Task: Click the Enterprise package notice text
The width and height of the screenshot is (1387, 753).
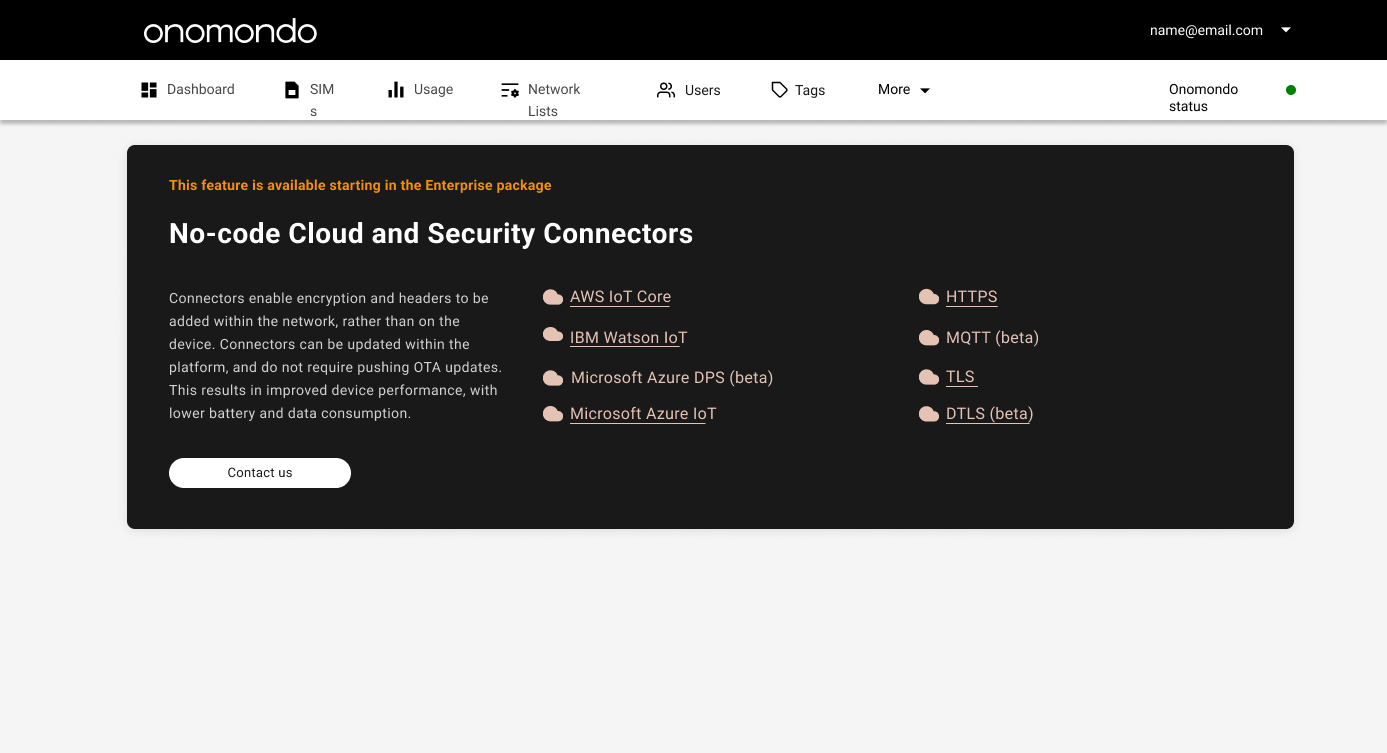Action: pos(360,185)
